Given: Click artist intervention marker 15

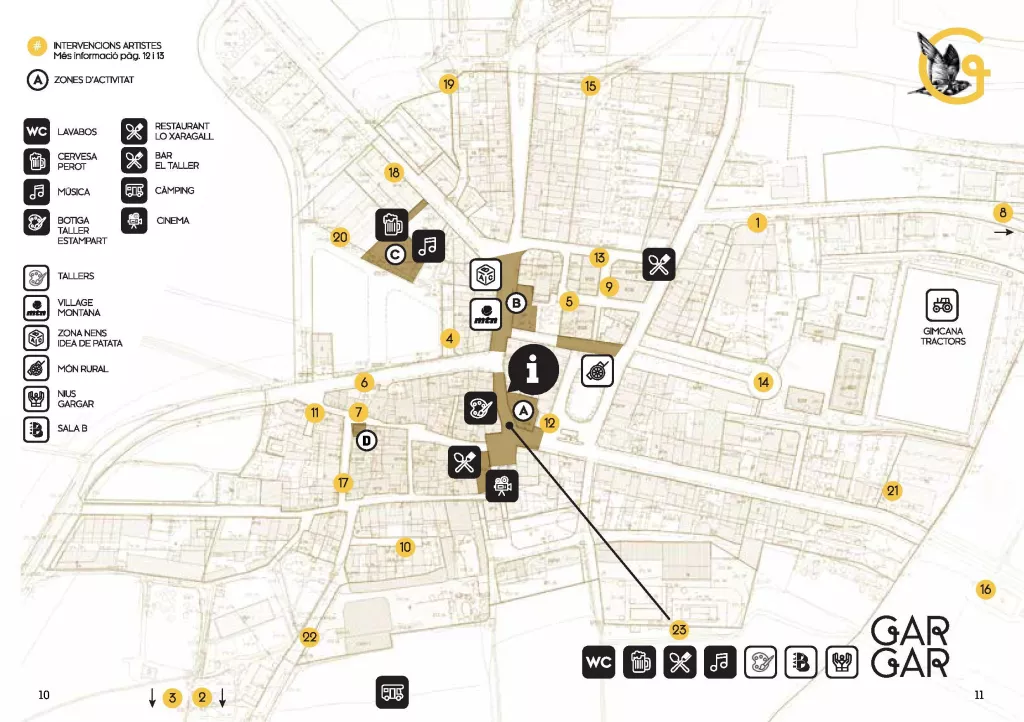Looking at the screenshot, I should coord(590,86).
